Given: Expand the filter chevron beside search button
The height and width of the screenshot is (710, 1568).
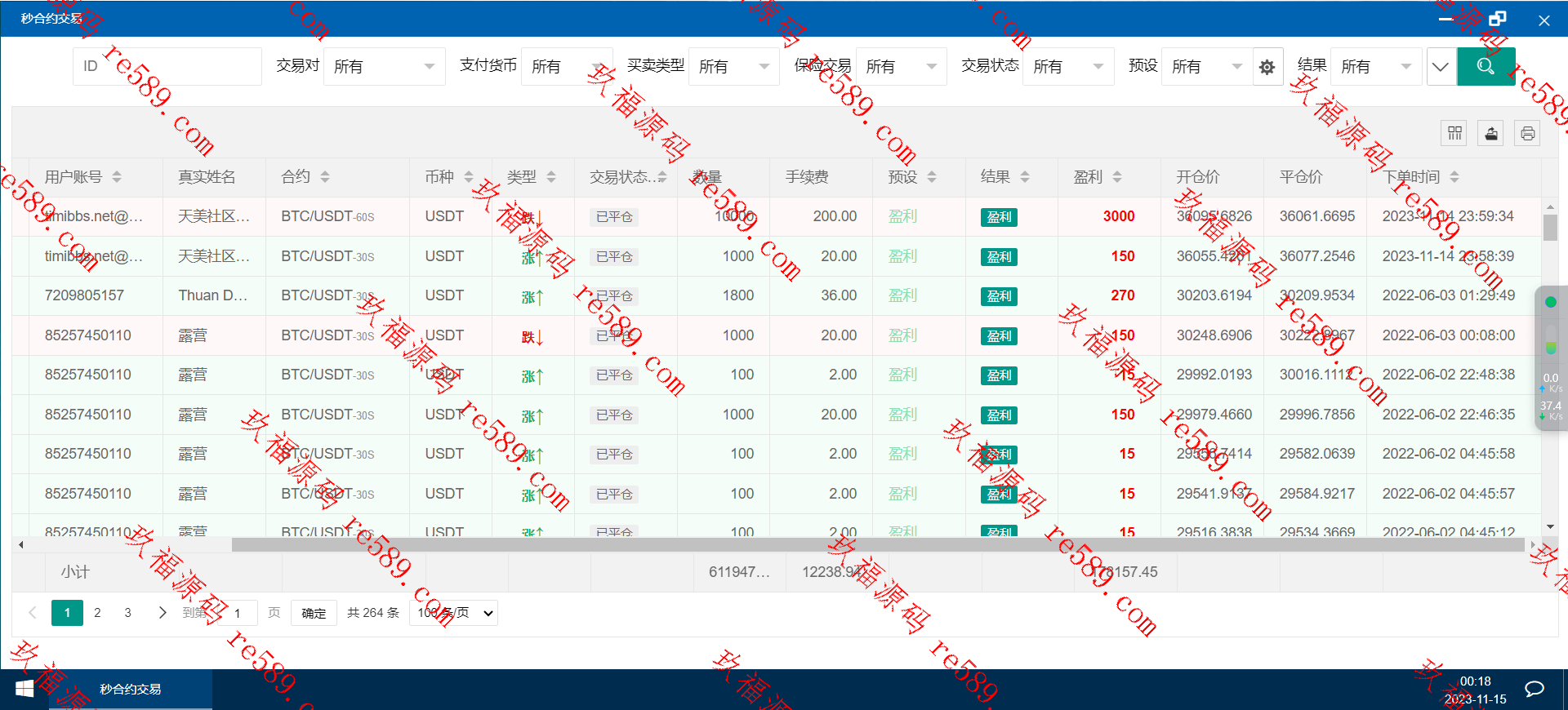Looking at the screenshot, I should click(1441, 66).
